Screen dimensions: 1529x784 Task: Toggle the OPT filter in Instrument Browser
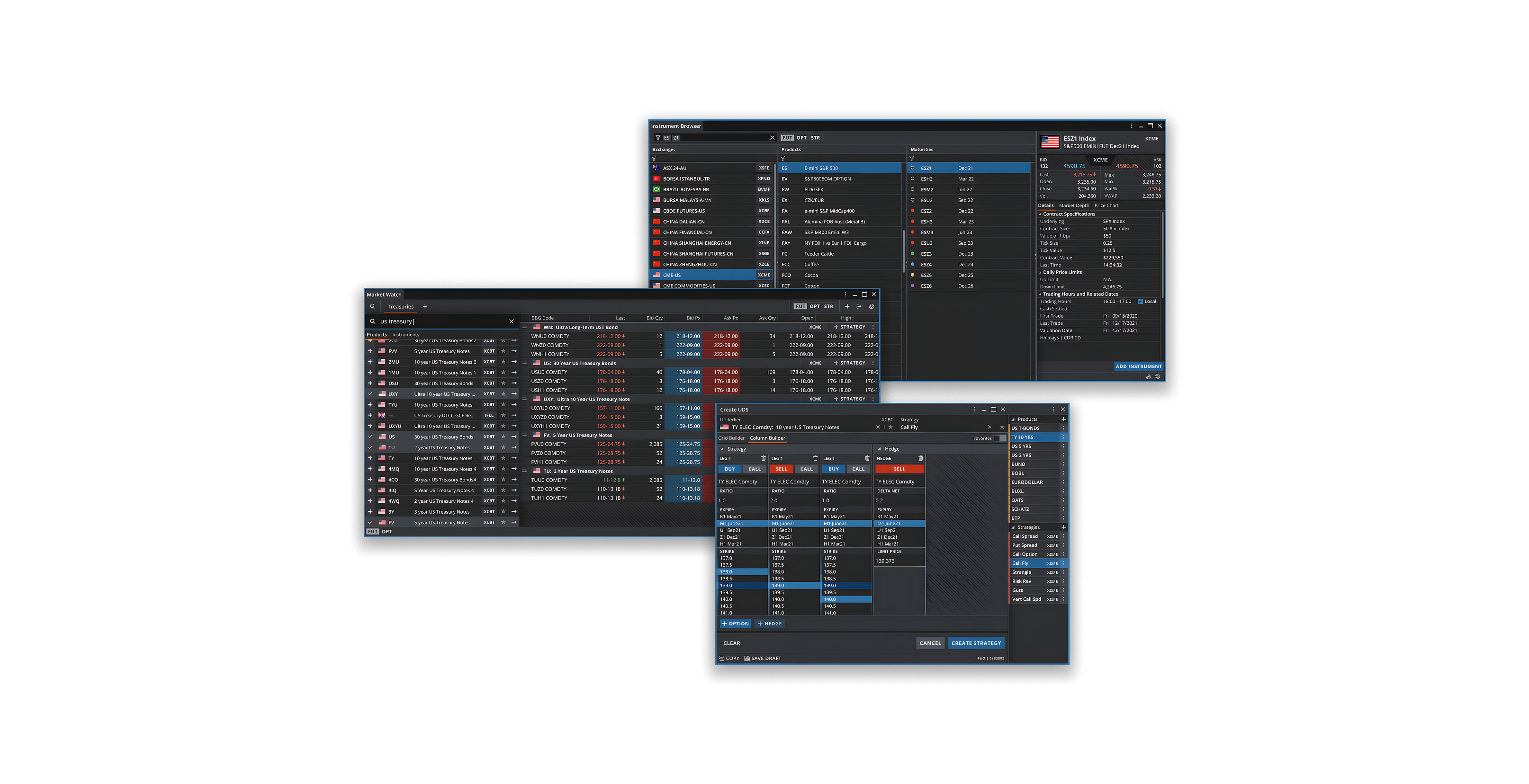pos(801,138)
